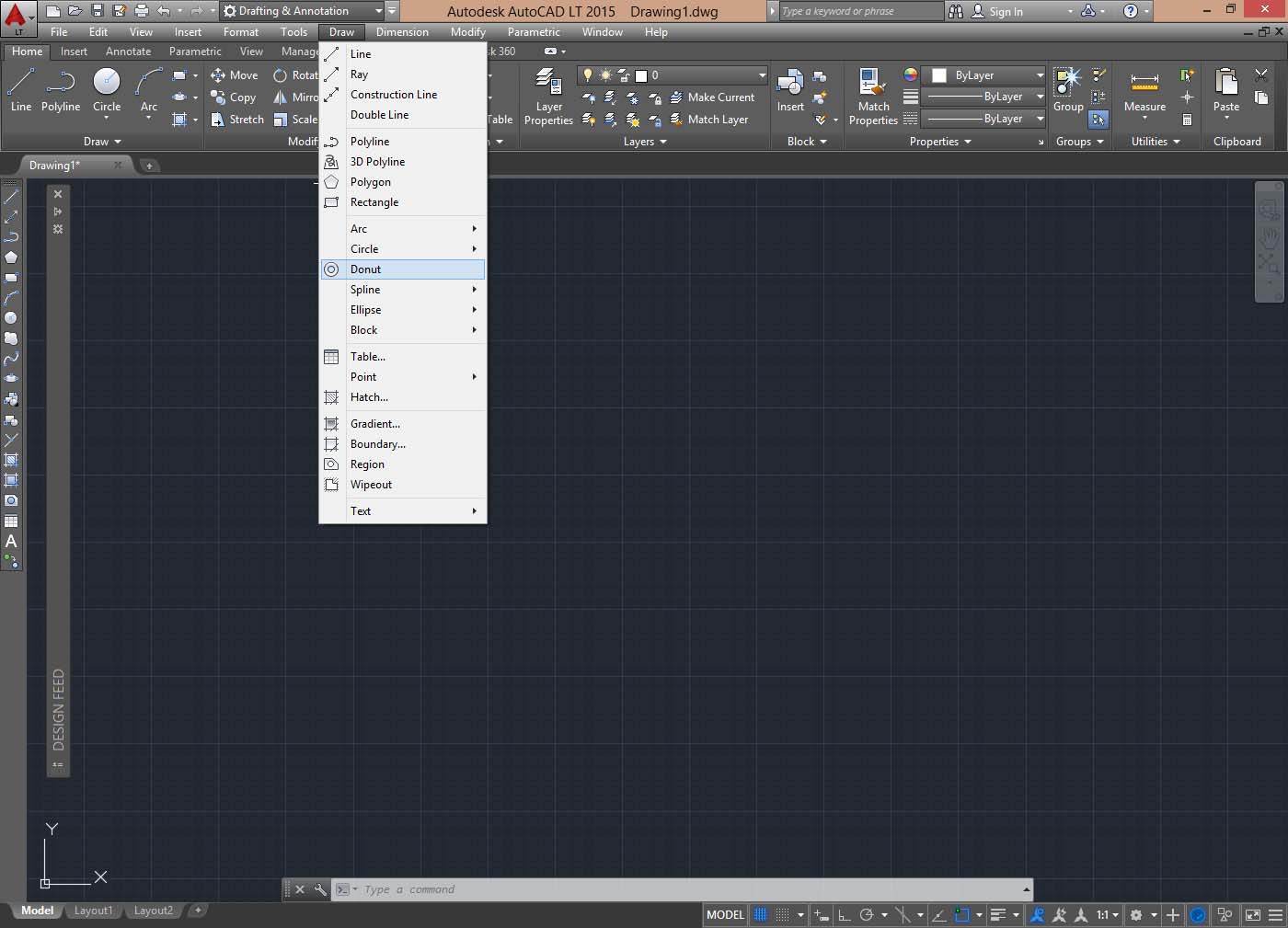Click the Undo arrow in quick access toolbar
1288x928 pixels.
pos(164,11)
